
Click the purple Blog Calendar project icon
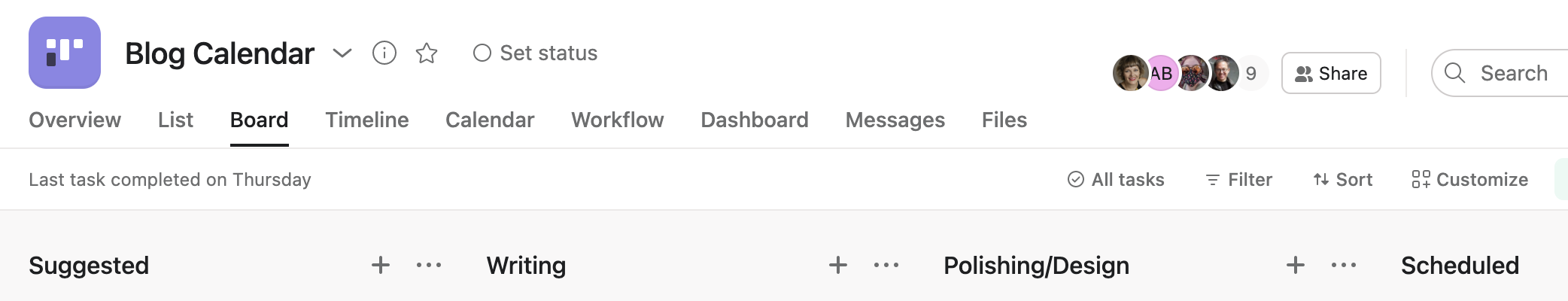tap(65, 53)
